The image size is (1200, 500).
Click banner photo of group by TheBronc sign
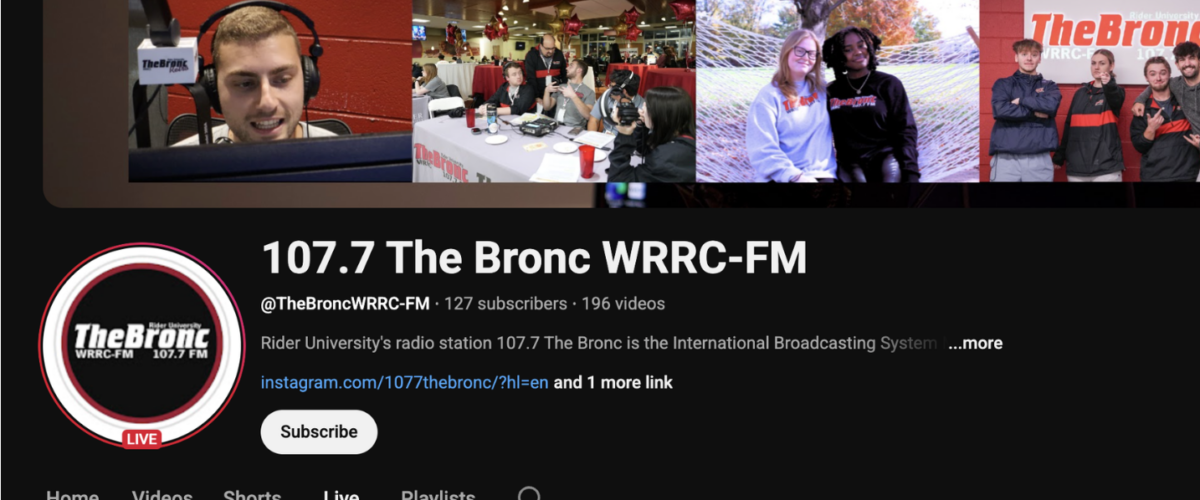[1090, 91]
